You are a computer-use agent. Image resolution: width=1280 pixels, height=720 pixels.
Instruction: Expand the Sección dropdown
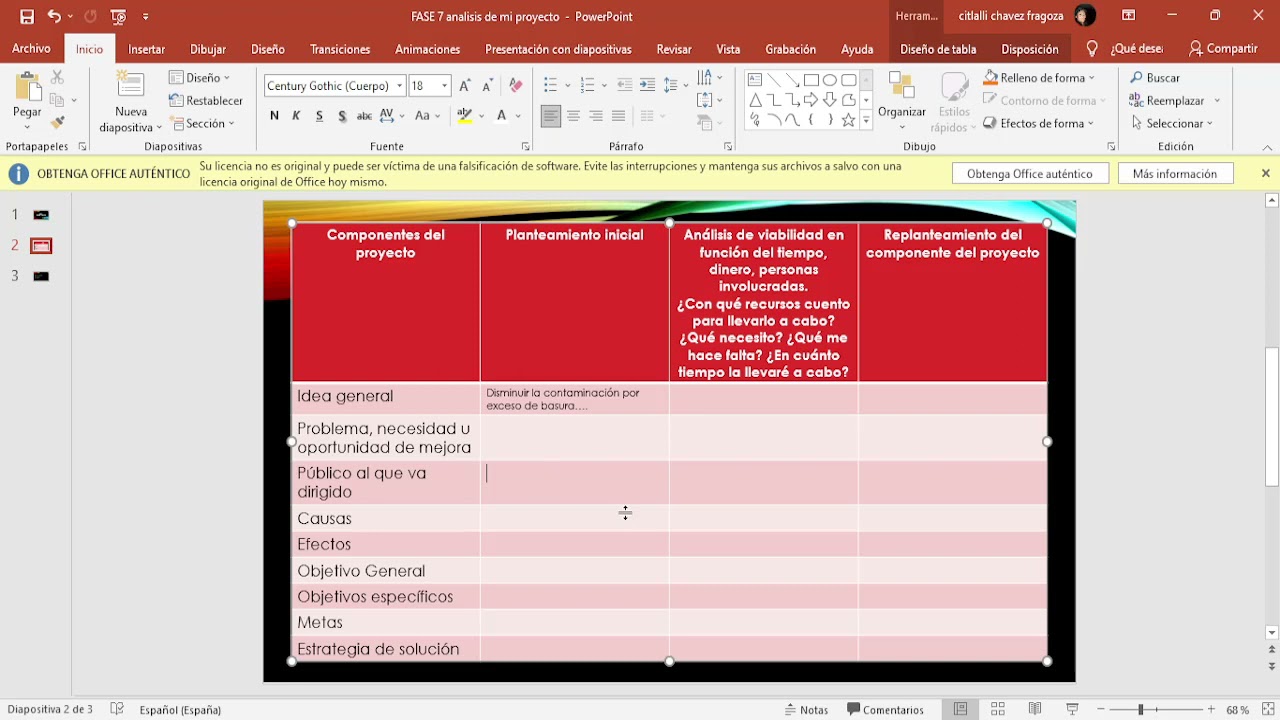coord(203,123)
